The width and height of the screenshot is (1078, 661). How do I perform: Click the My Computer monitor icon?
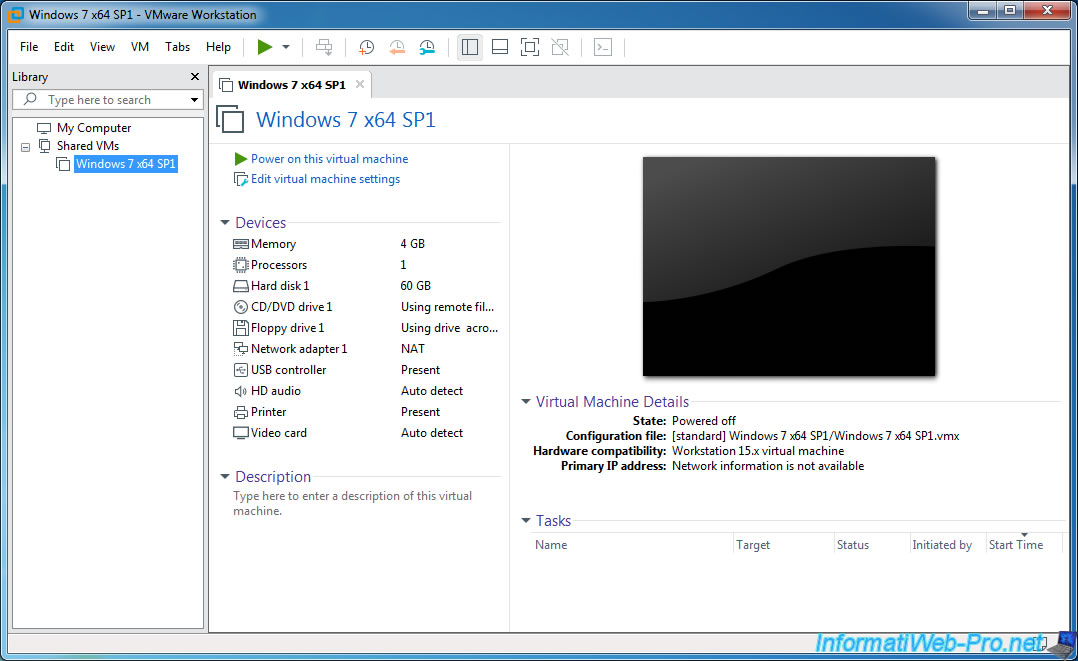click(x=44, y=128)
